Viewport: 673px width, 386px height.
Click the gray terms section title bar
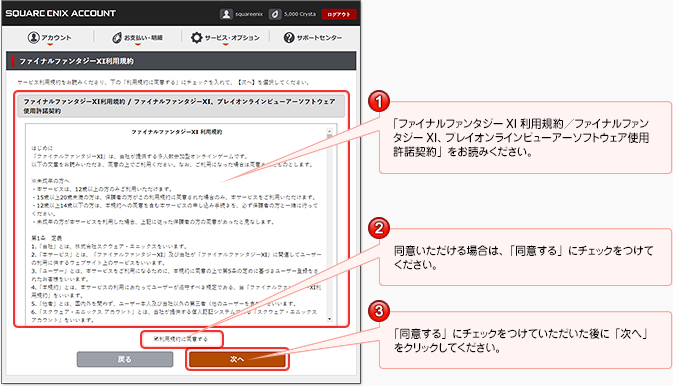click(x=181, y=106)
